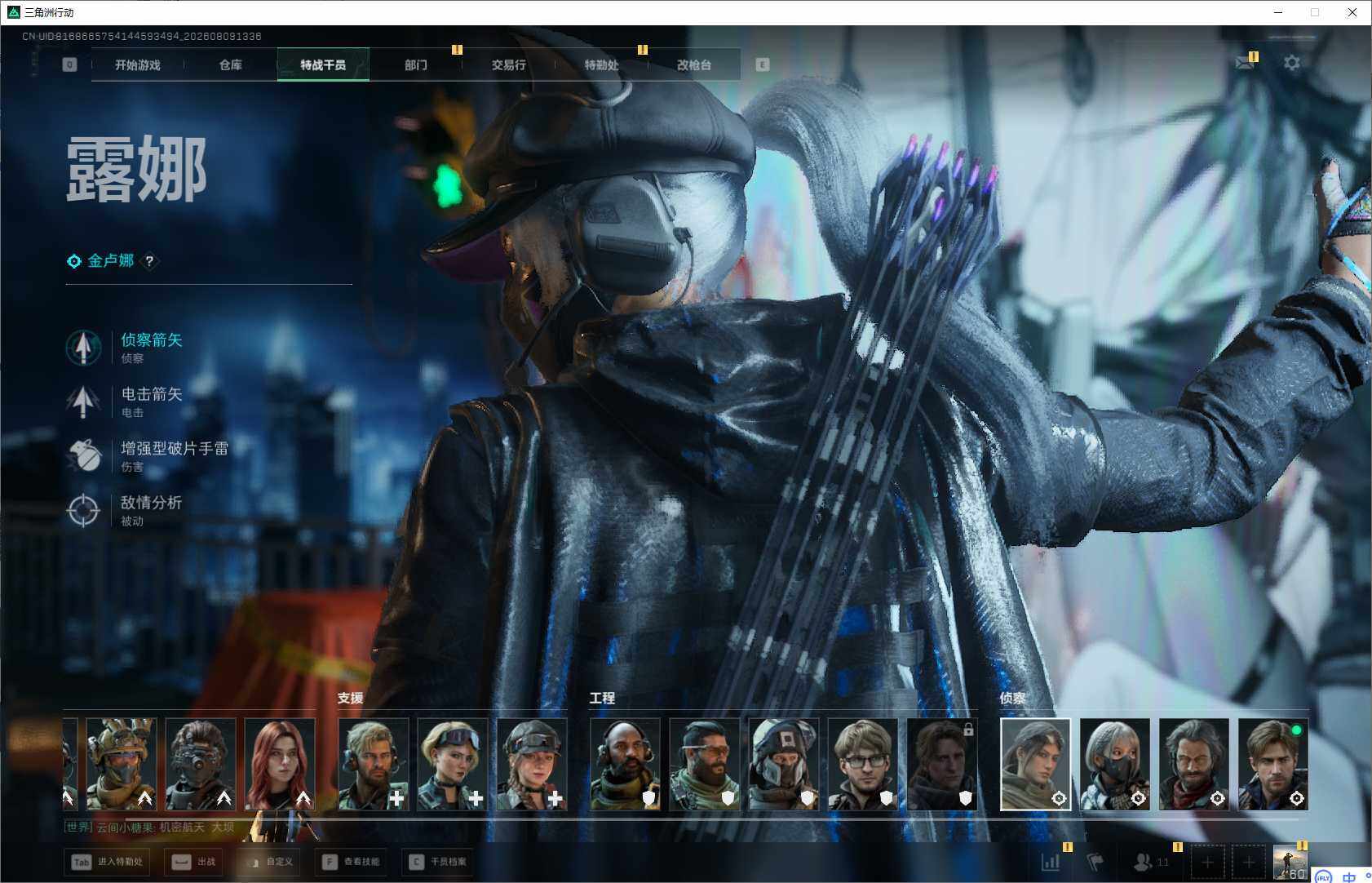Select the full-face-mask engineer operator portrait
1372x883 pixels.
(784, 764)
